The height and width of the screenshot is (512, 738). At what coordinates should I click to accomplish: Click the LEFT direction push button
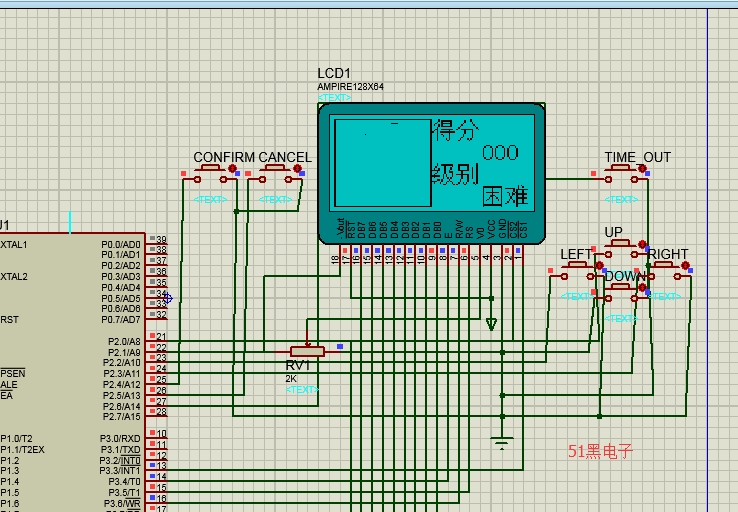click(577, 271)
